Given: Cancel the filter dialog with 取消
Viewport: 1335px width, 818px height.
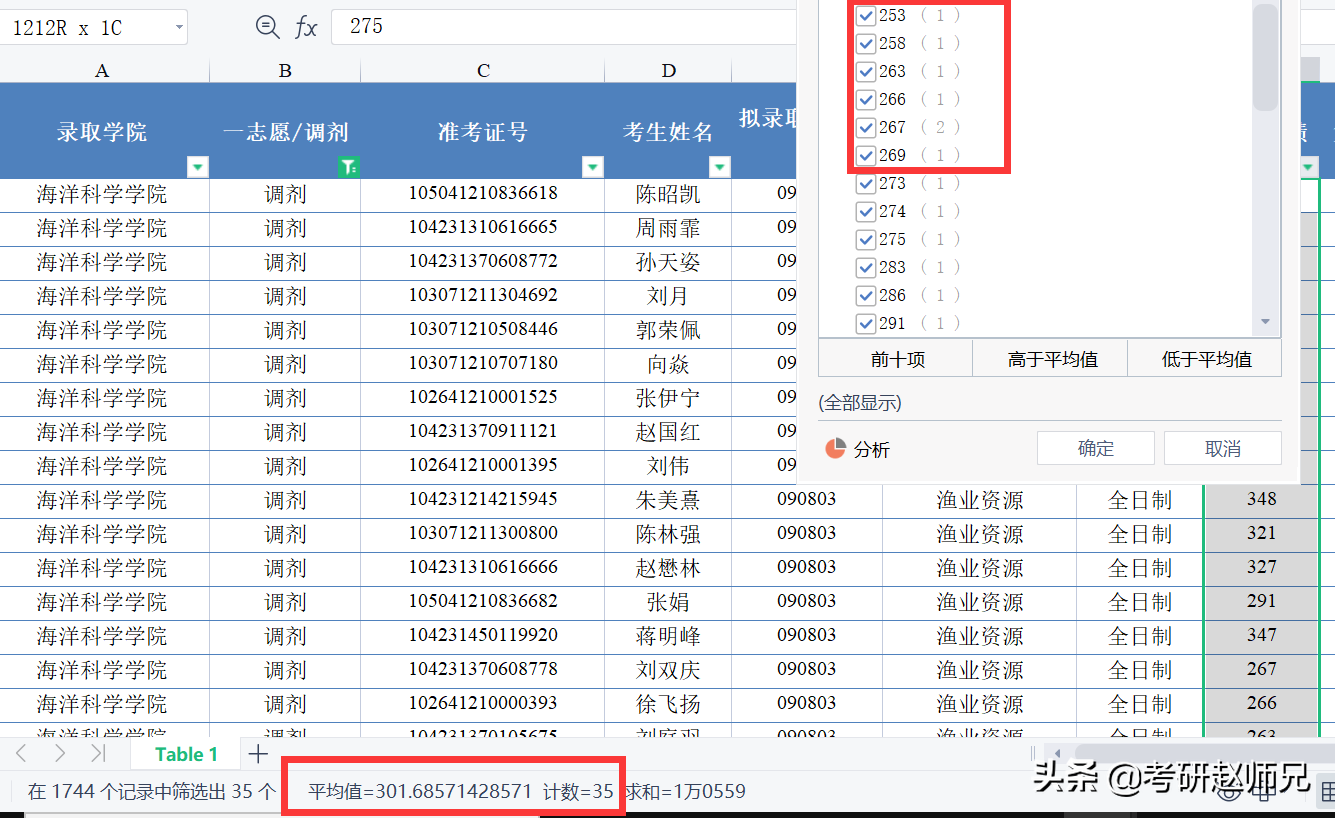Looking at the screenshot, I should 1222,447.
